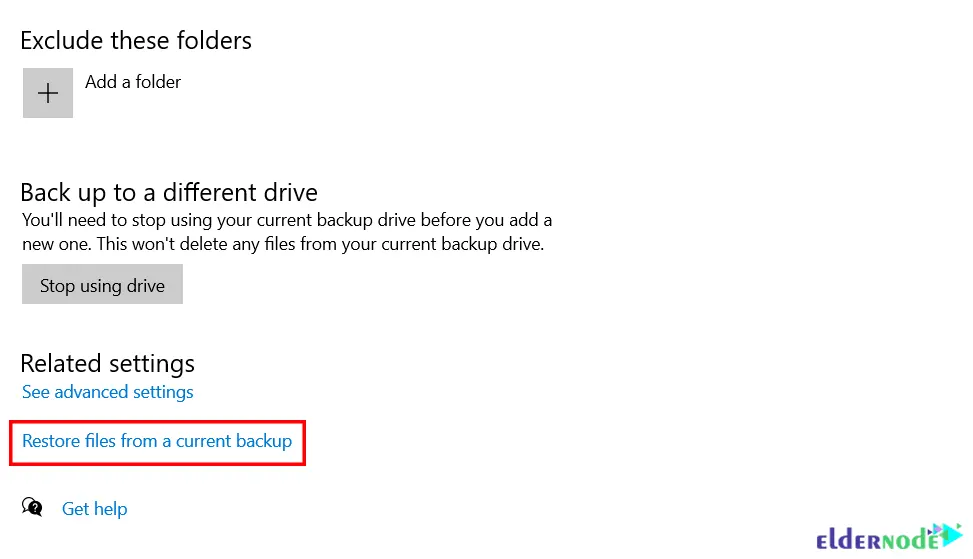This screenshot has height=559, width=973.
Task: Get help with backup settings
Action: click(x=94, y=509)
